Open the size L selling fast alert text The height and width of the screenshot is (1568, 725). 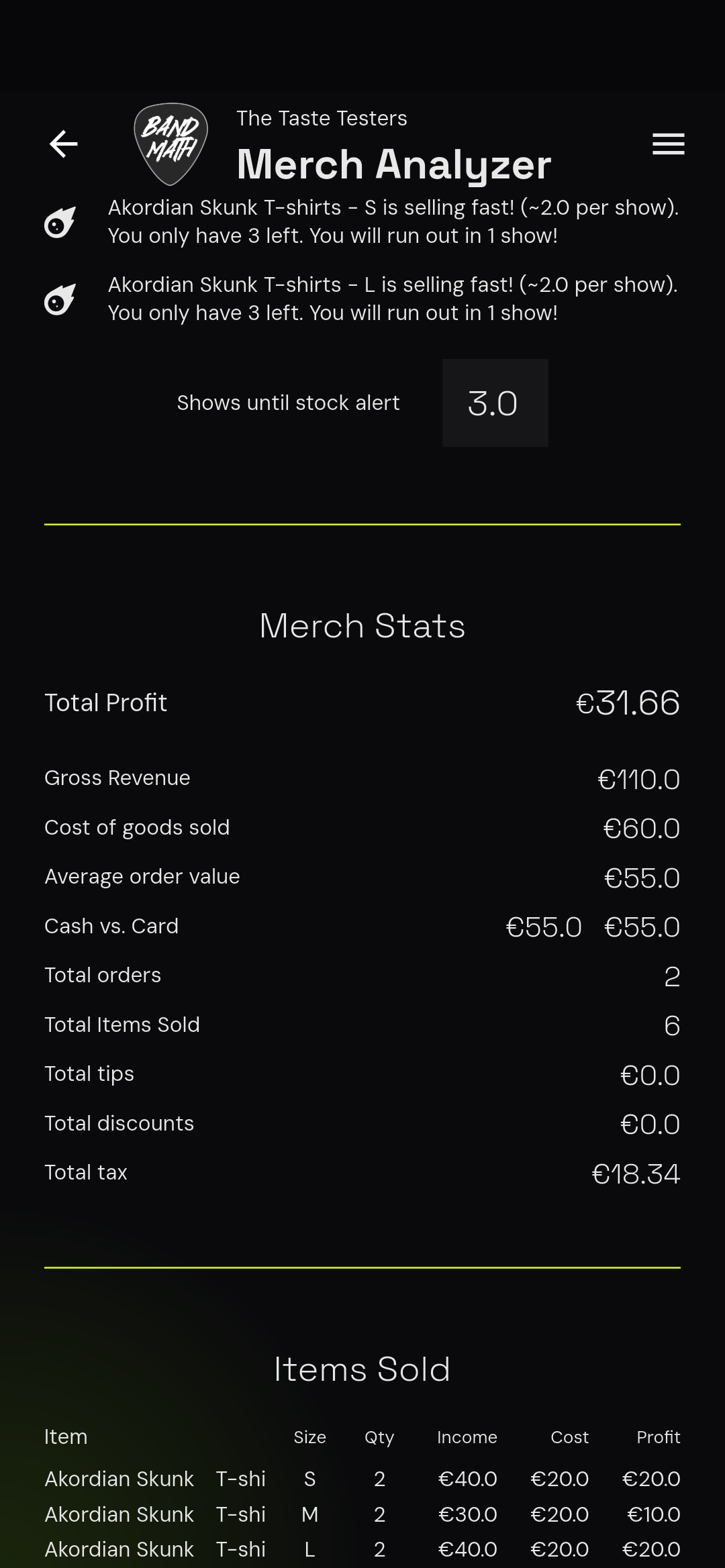click(393, 299)
